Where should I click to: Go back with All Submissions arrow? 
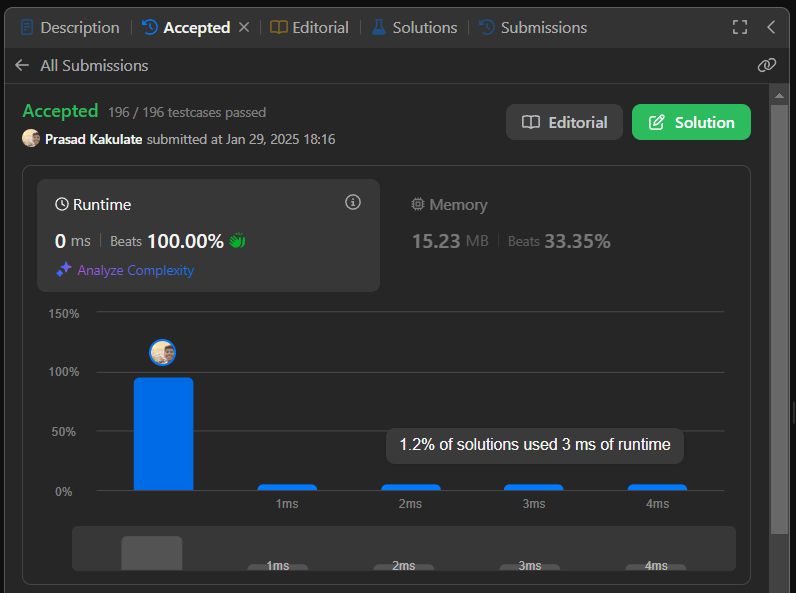tap(22, 65)
